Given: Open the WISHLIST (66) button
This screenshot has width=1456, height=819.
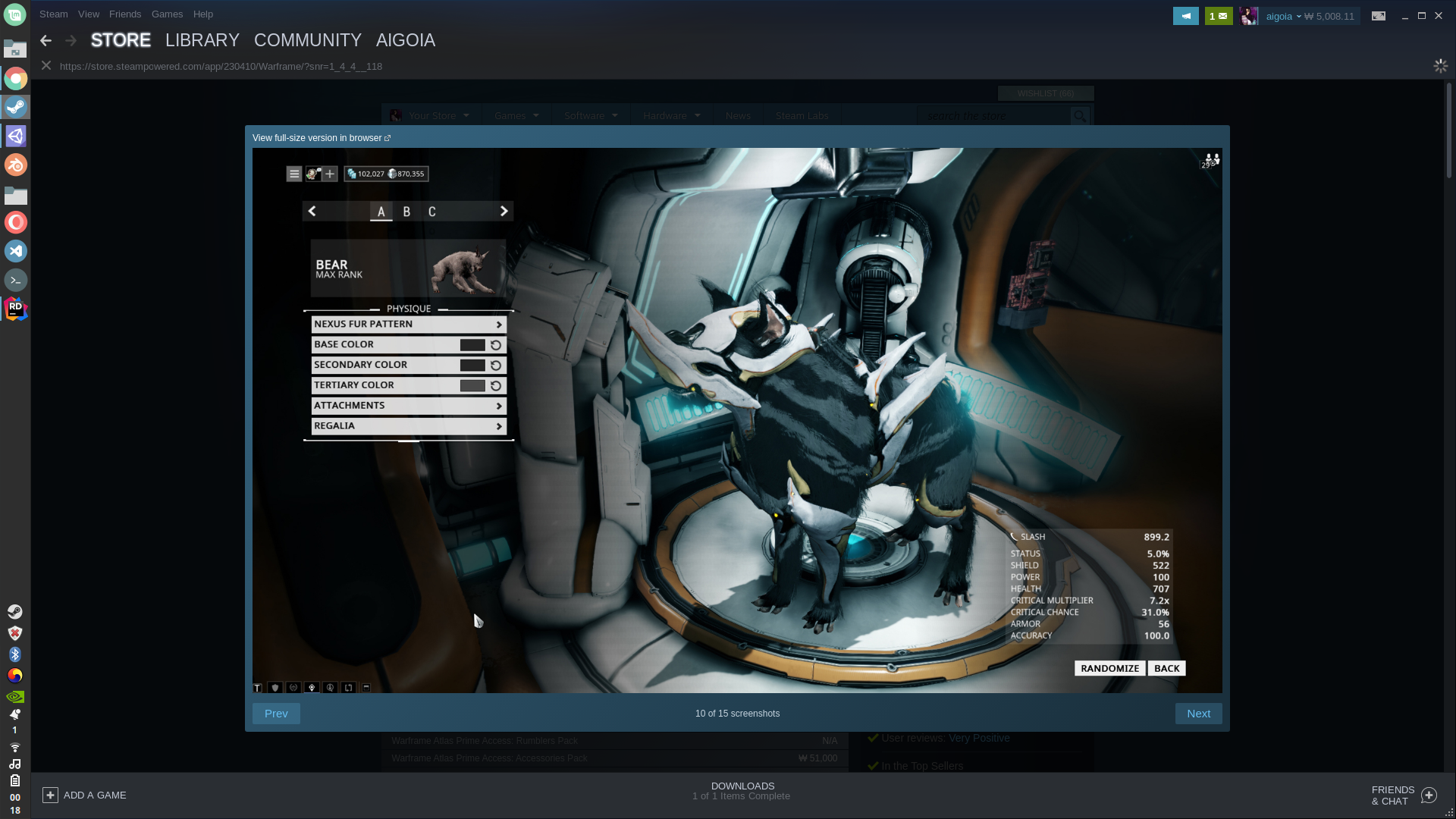Looking at the screenshot, I should pyautogui.click(x=1046, y=93).
